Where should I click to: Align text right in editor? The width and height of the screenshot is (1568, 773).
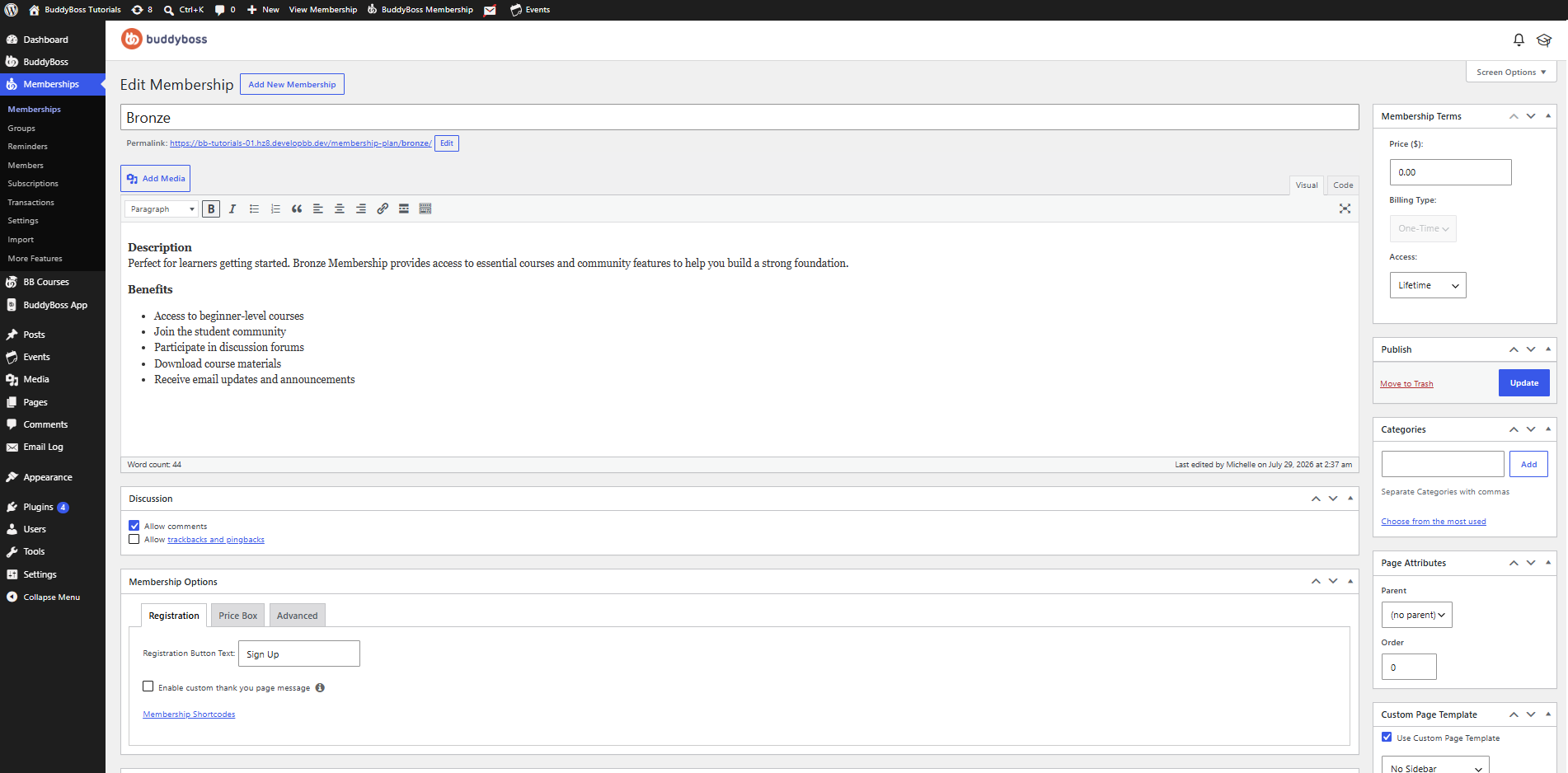tap(361, 209)
